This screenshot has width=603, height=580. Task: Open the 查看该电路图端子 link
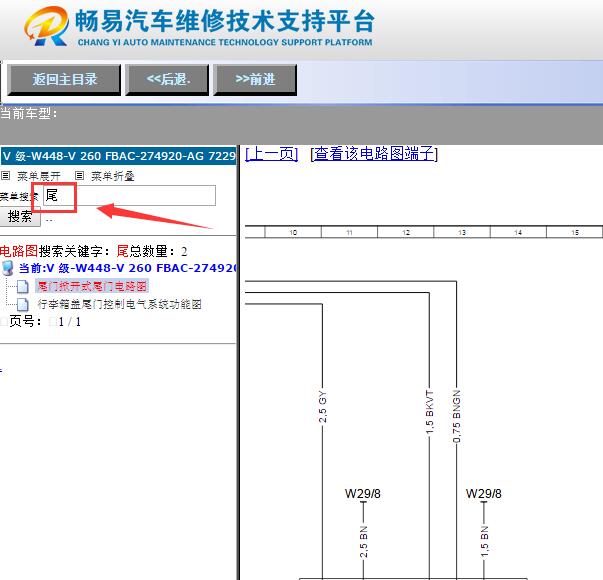point(374,154)
